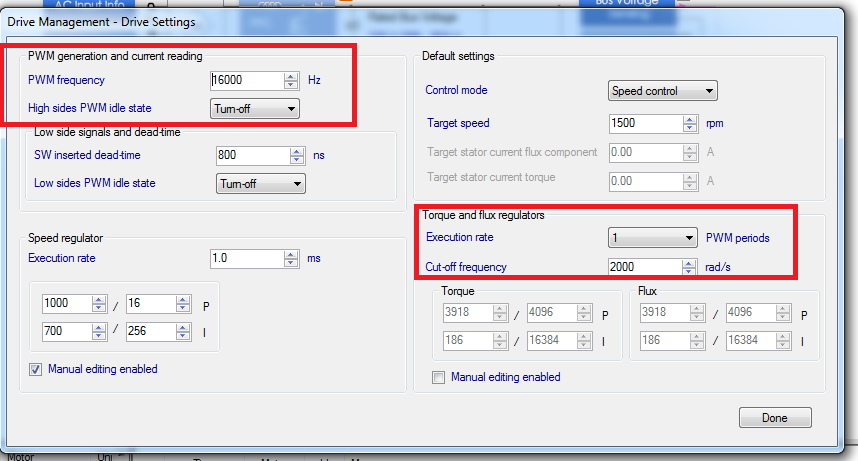This screenshot has height=461, width=858.
Task: Increase speed P divisor 16 value
Action: coord(183,299)
